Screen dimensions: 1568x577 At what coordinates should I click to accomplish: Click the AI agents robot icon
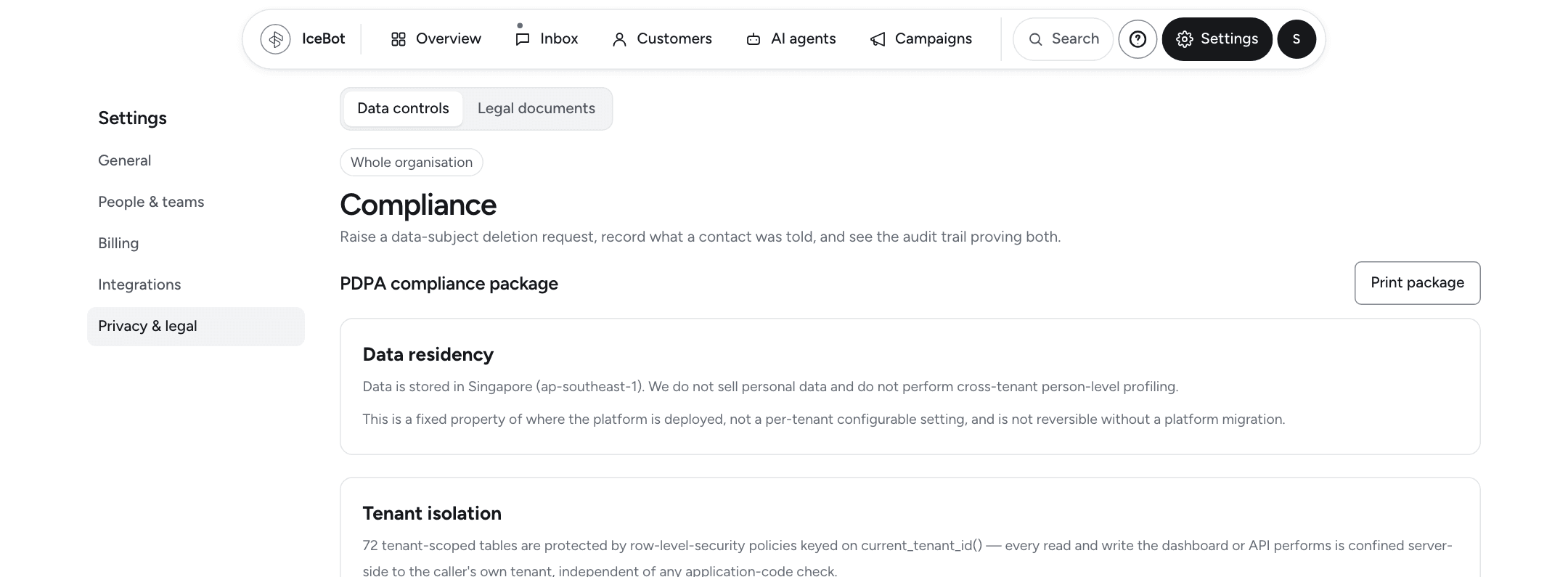(x=754, y=39)
